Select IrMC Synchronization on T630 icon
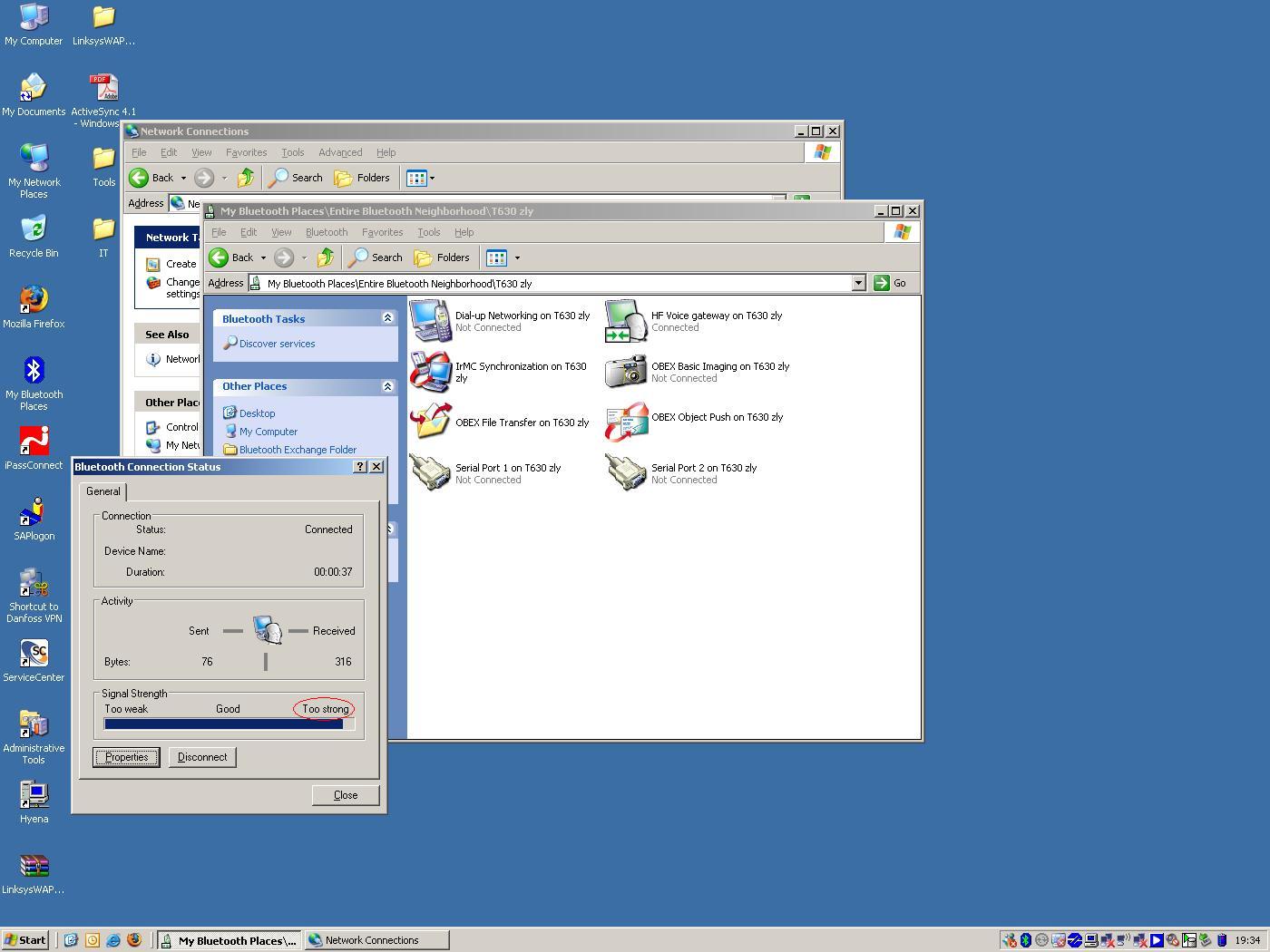Screen dimensions: 1270x952 [431, 372]
